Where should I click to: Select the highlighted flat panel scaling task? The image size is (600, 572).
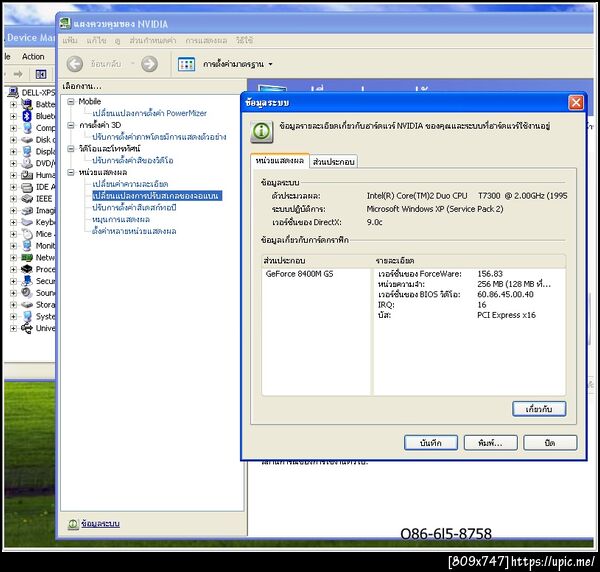157,196
